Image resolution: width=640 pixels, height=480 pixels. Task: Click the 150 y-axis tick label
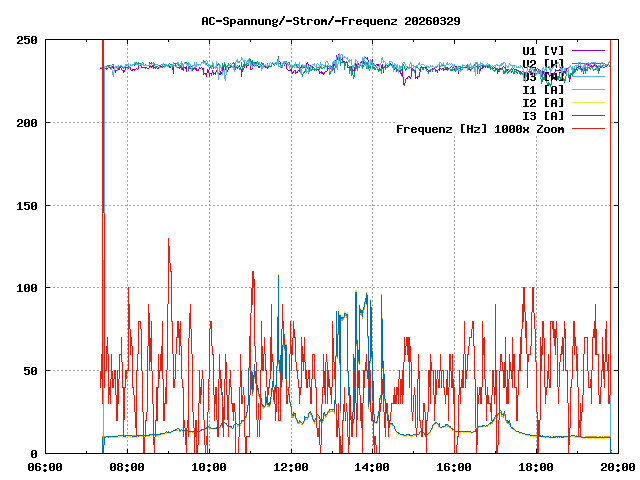pos(28,205)
